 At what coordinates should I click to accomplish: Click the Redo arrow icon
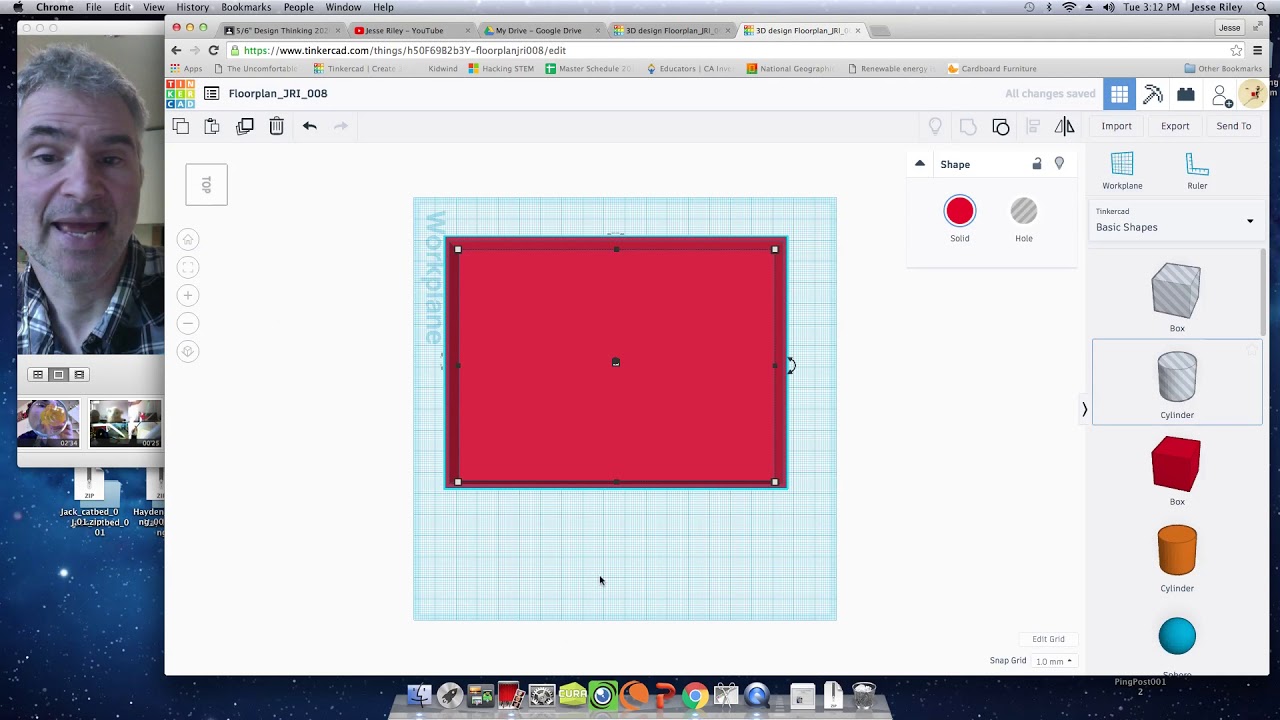coord(341,126)
